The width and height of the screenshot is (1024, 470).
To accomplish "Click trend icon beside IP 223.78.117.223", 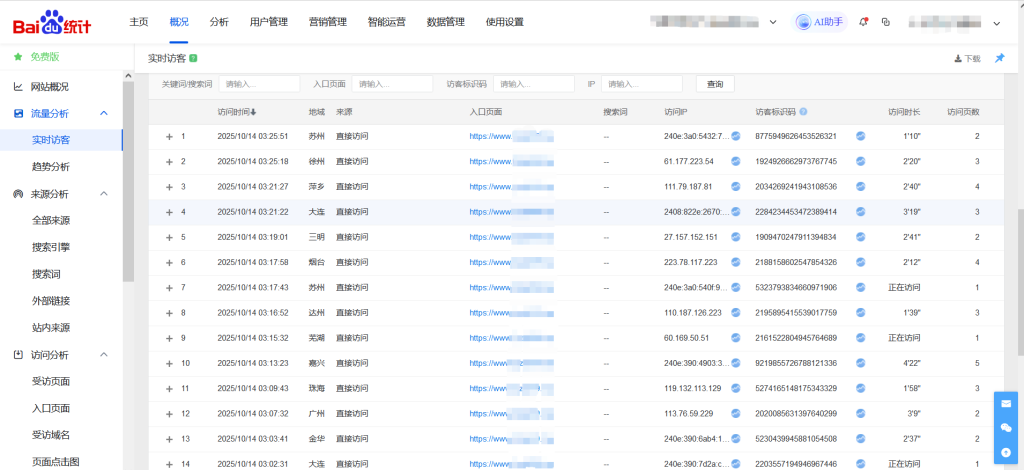I will [735, 262].
